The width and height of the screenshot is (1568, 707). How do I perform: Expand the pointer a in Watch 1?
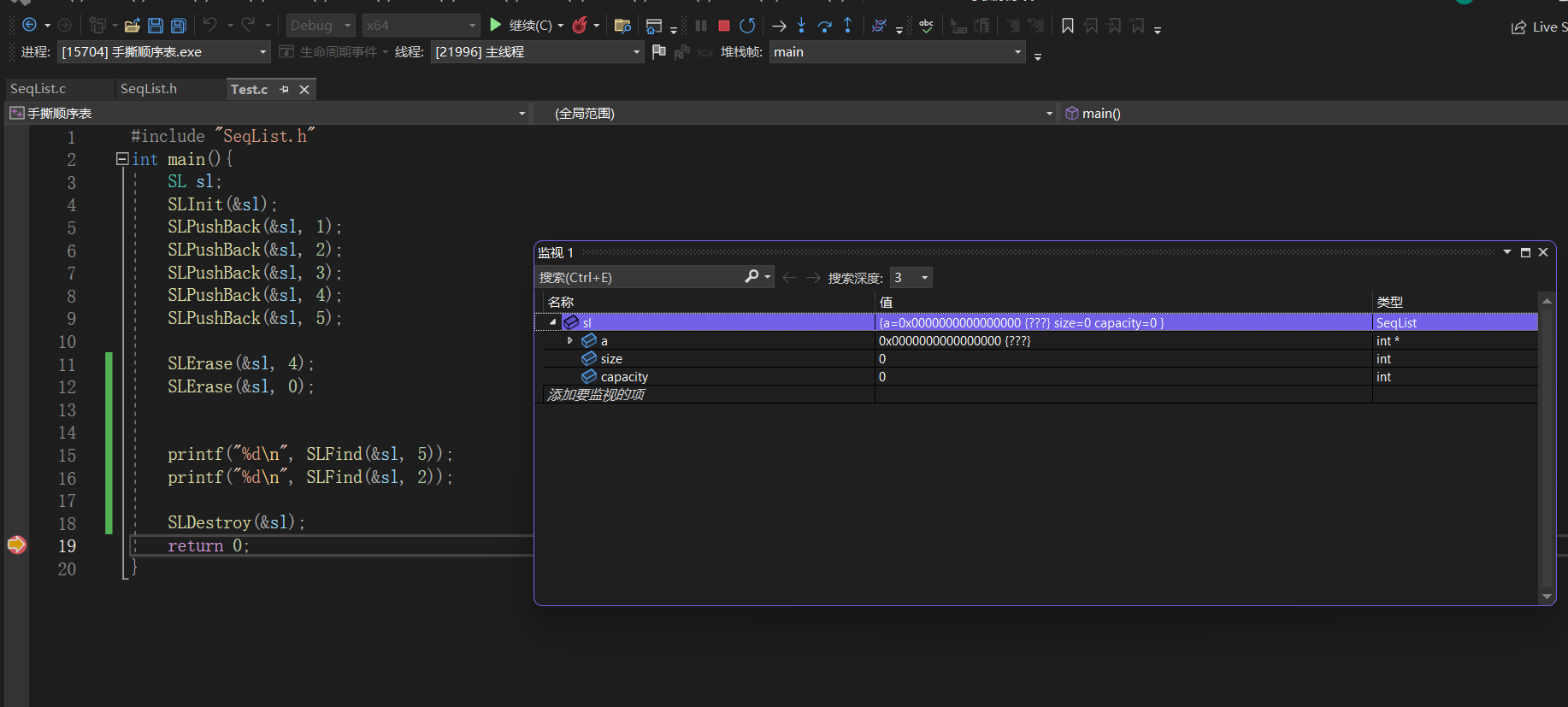(x=570, y=340)
